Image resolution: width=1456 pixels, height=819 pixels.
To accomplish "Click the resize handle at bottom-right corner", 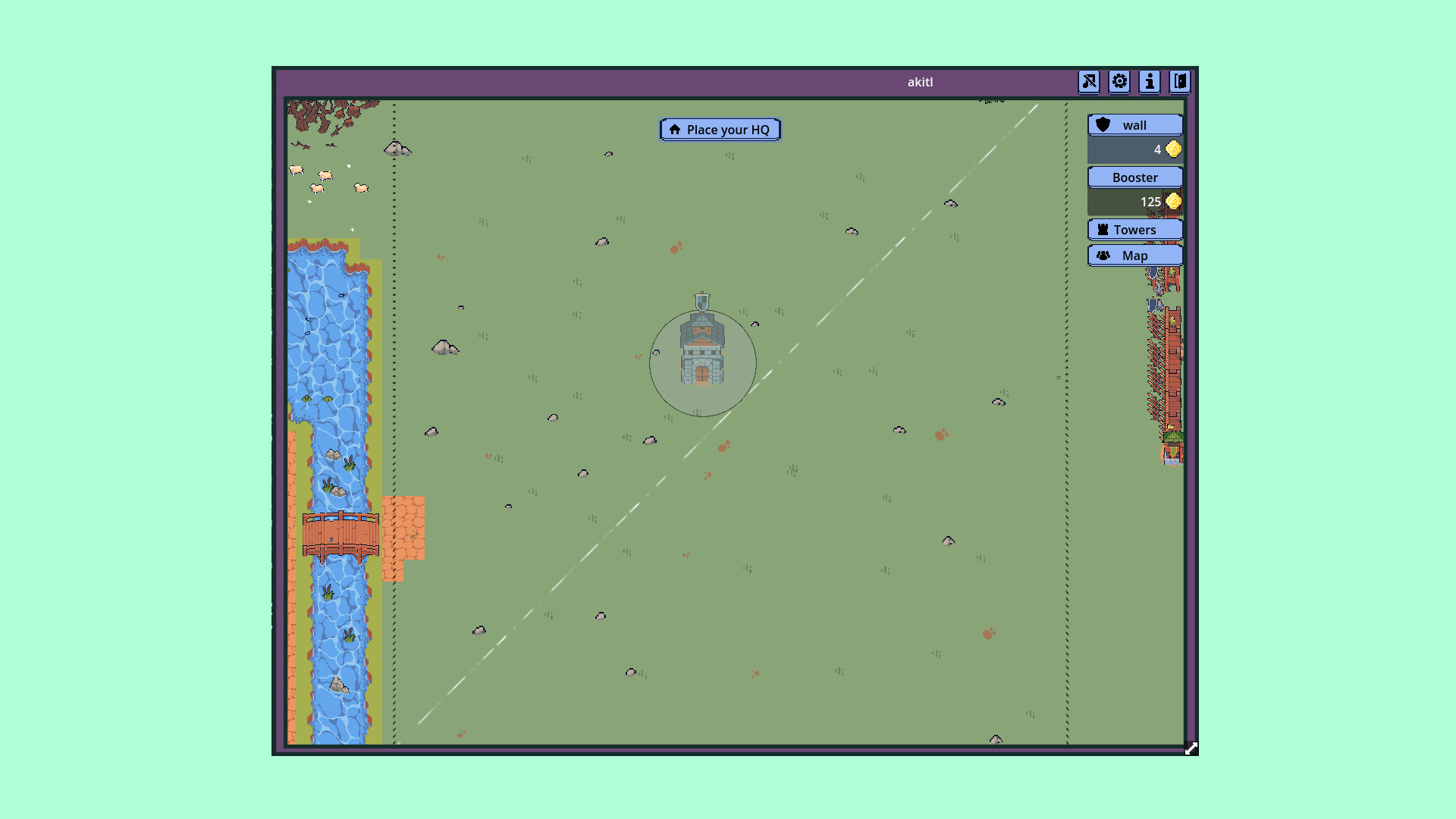I will coord(1191,748).
